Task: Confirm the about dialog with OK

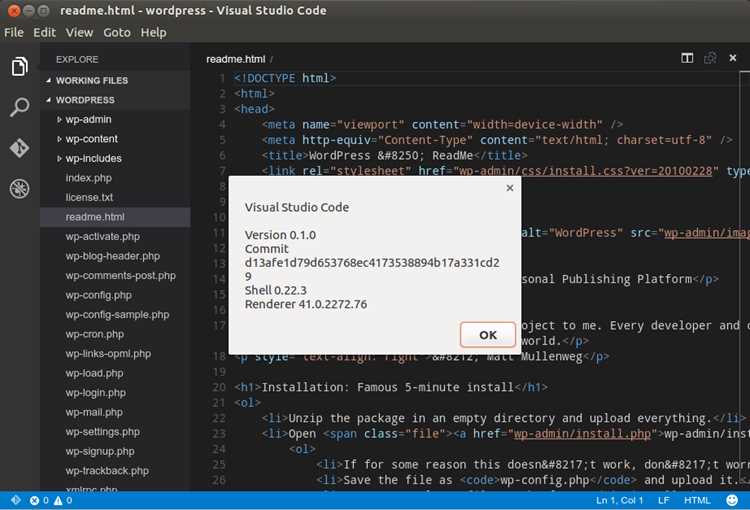Action: coord(487,334)
